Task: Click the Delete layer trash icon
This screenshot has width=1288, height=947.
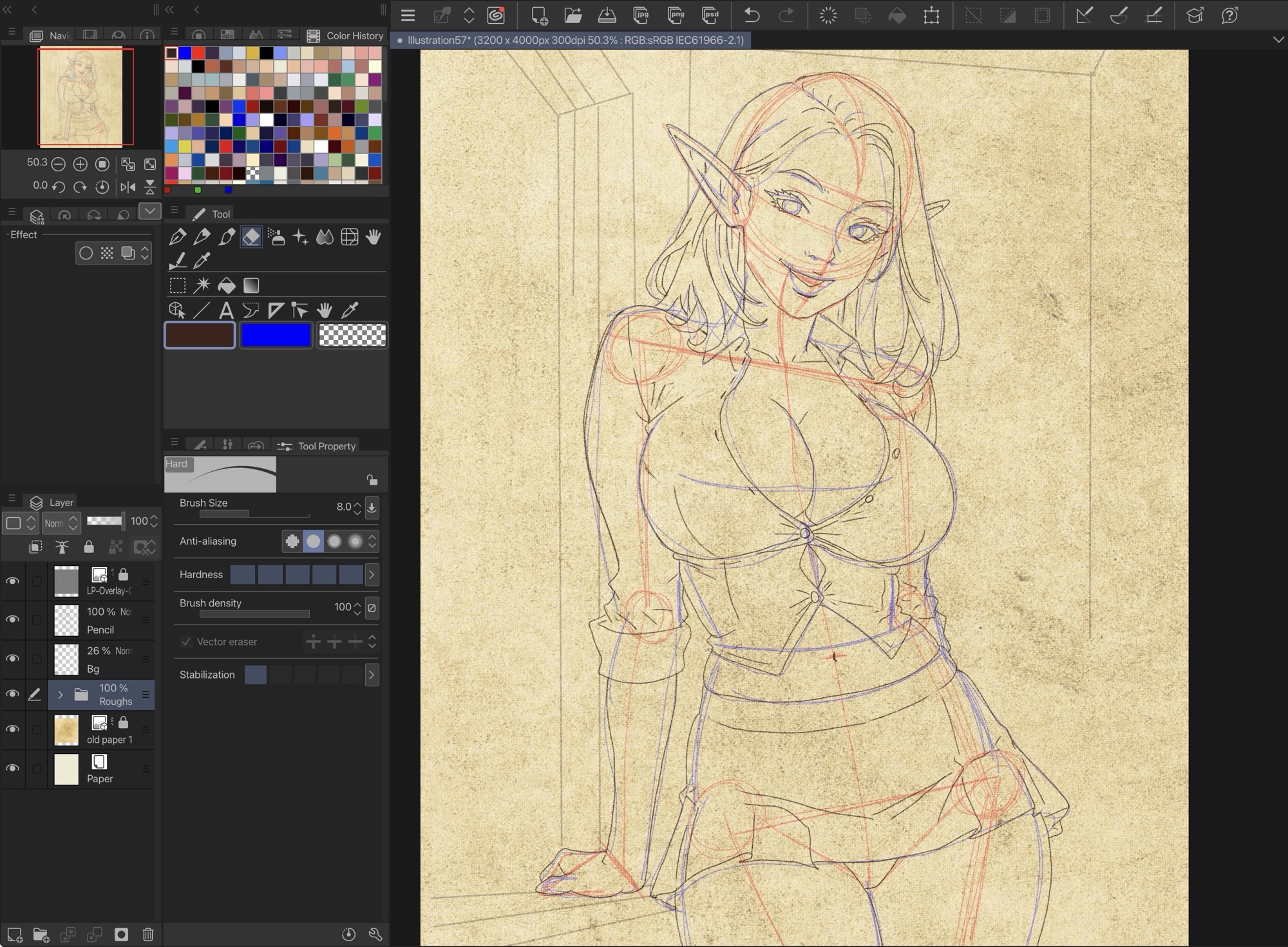Action: click(148, 934)
